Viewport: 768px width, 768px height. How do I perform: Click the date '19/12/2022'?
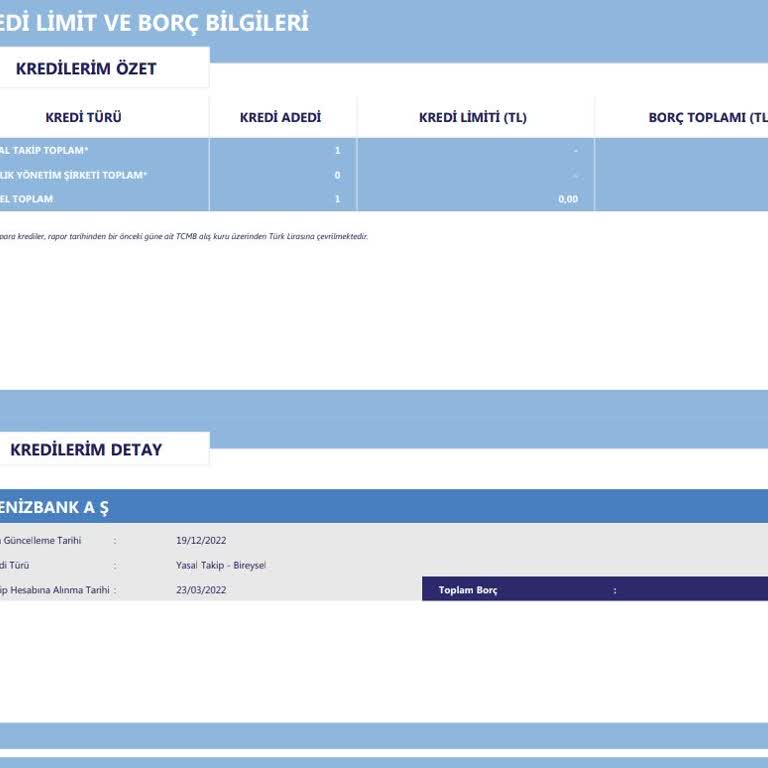(201, 540)
